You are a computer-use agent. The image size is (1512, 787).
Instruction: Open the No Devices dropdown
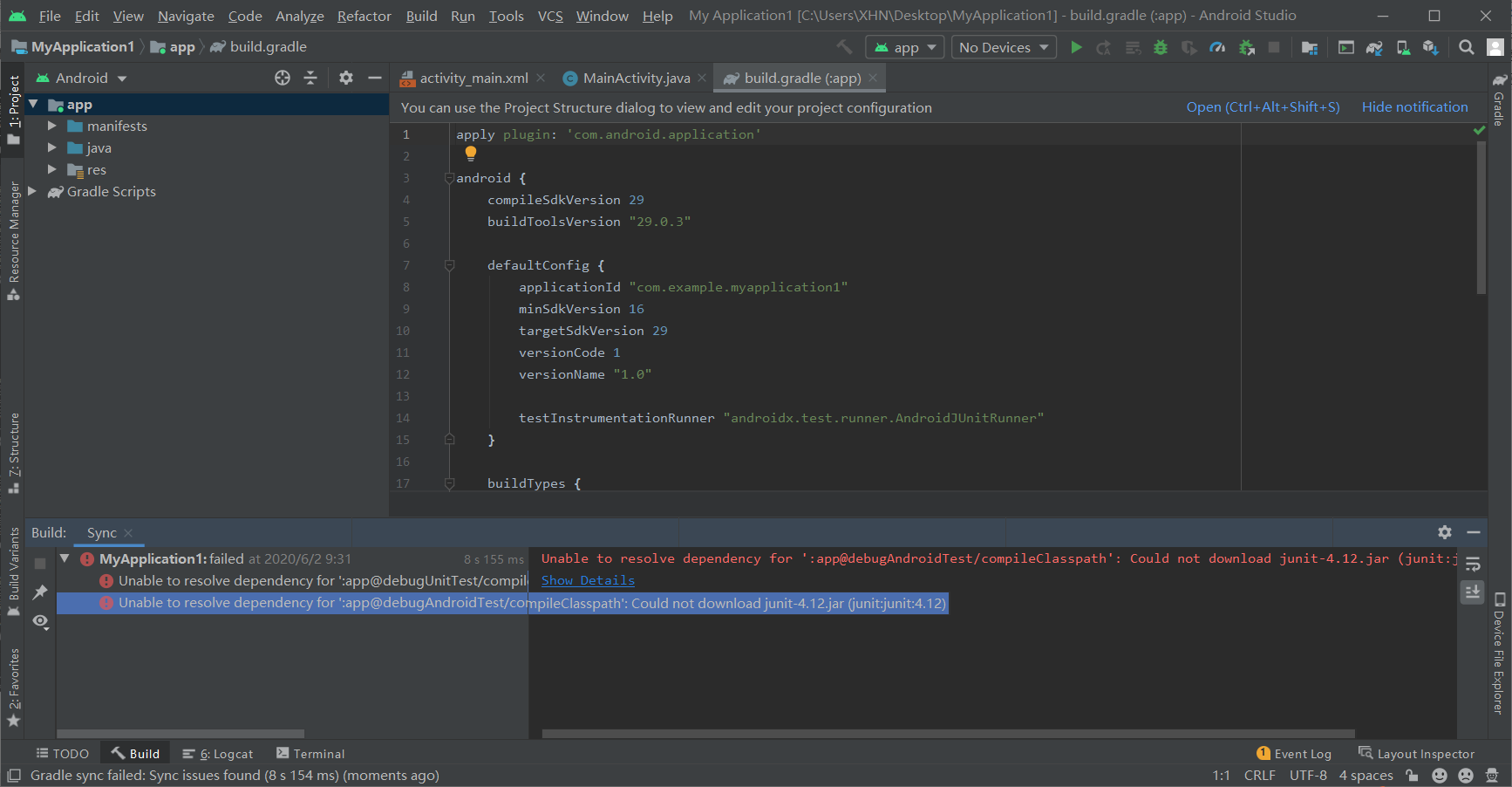click(x=1004, y=47)
